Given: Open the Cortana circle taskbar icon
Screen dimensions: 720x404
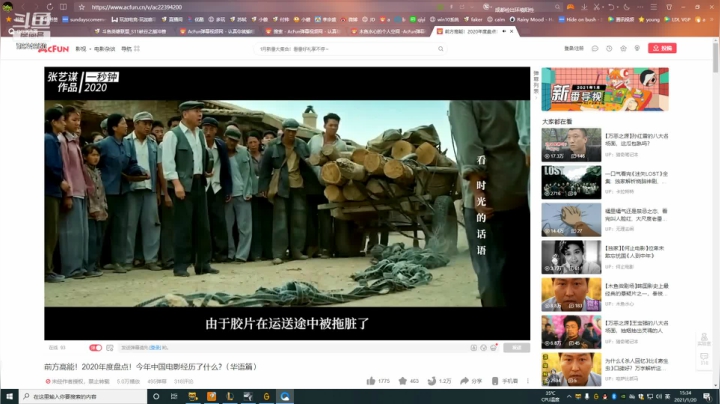Looking at the screenshot, I should pyautogui.click(x=156, y=396).
